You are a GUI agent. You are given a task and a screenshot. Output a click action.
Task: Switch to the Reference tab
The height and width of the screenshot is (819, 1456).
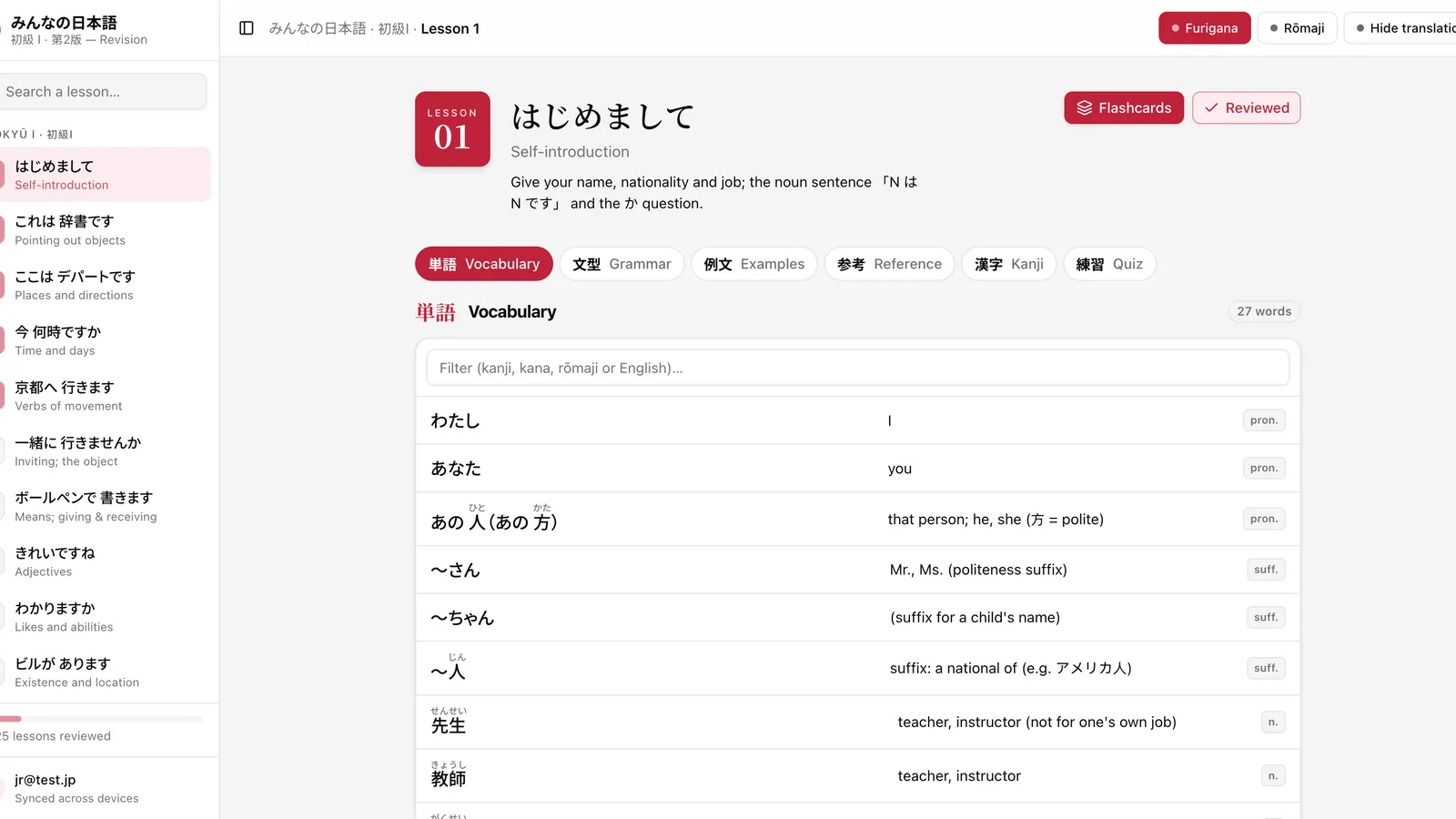[x=889, y=264]
